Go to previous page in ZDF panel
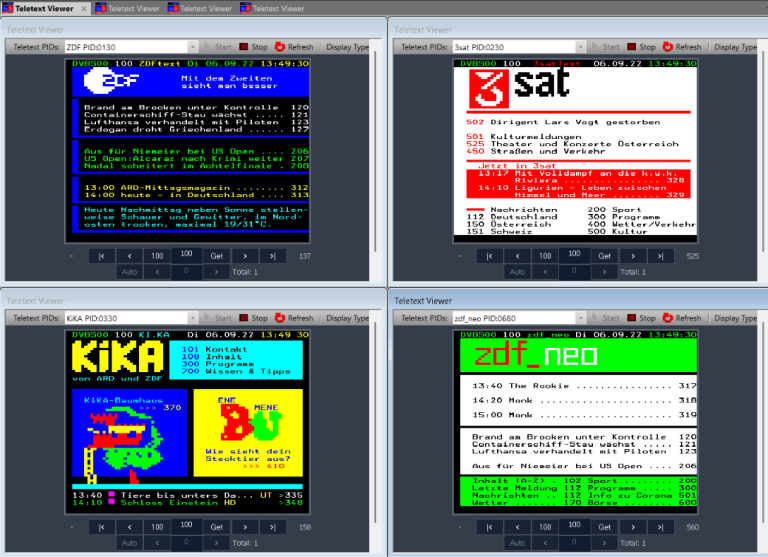Image resolution: width=768 pixels, height=557 pixels. point(129,256)
